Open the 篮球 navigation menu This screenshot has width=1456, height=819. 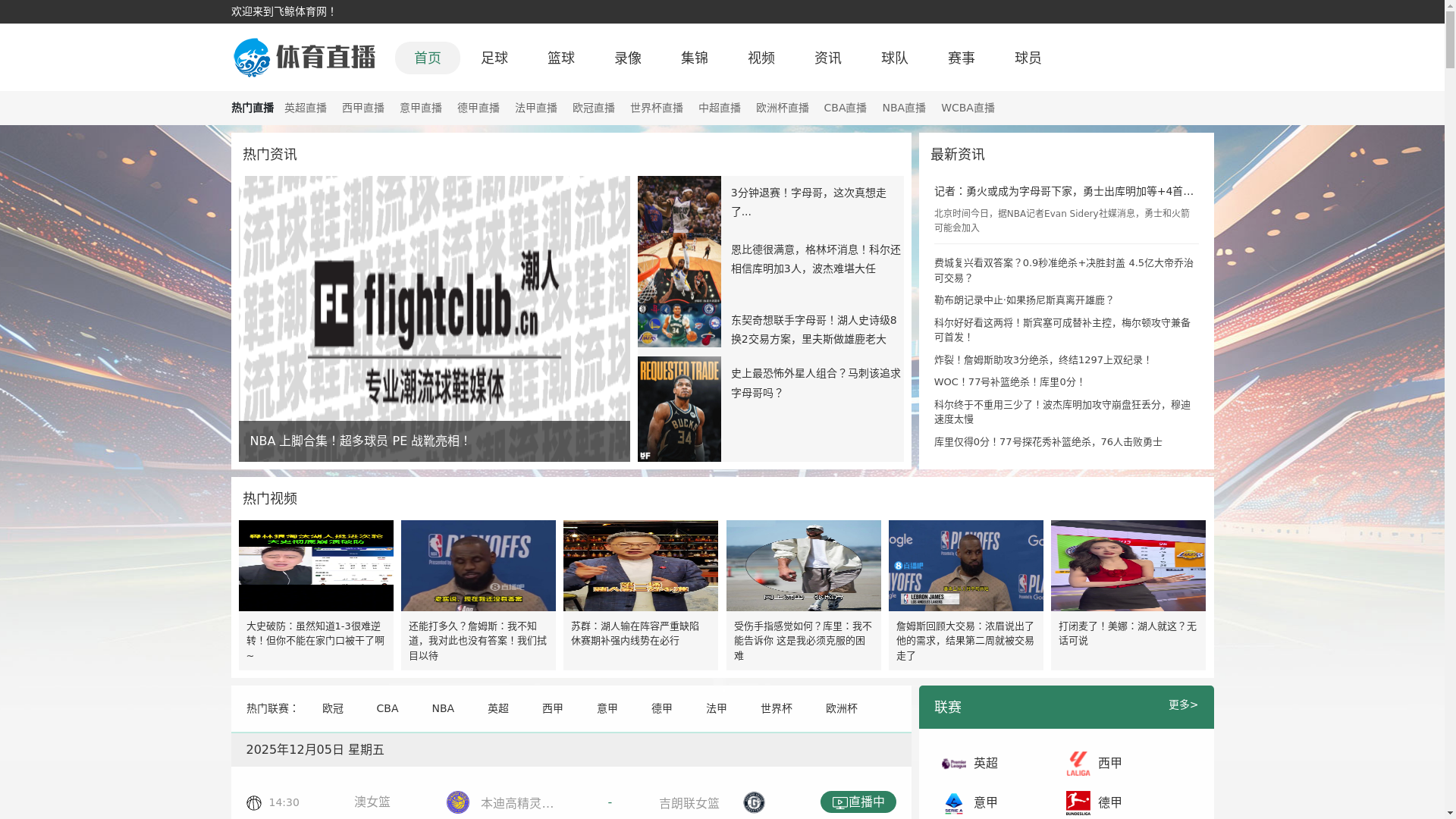[560, 58]
